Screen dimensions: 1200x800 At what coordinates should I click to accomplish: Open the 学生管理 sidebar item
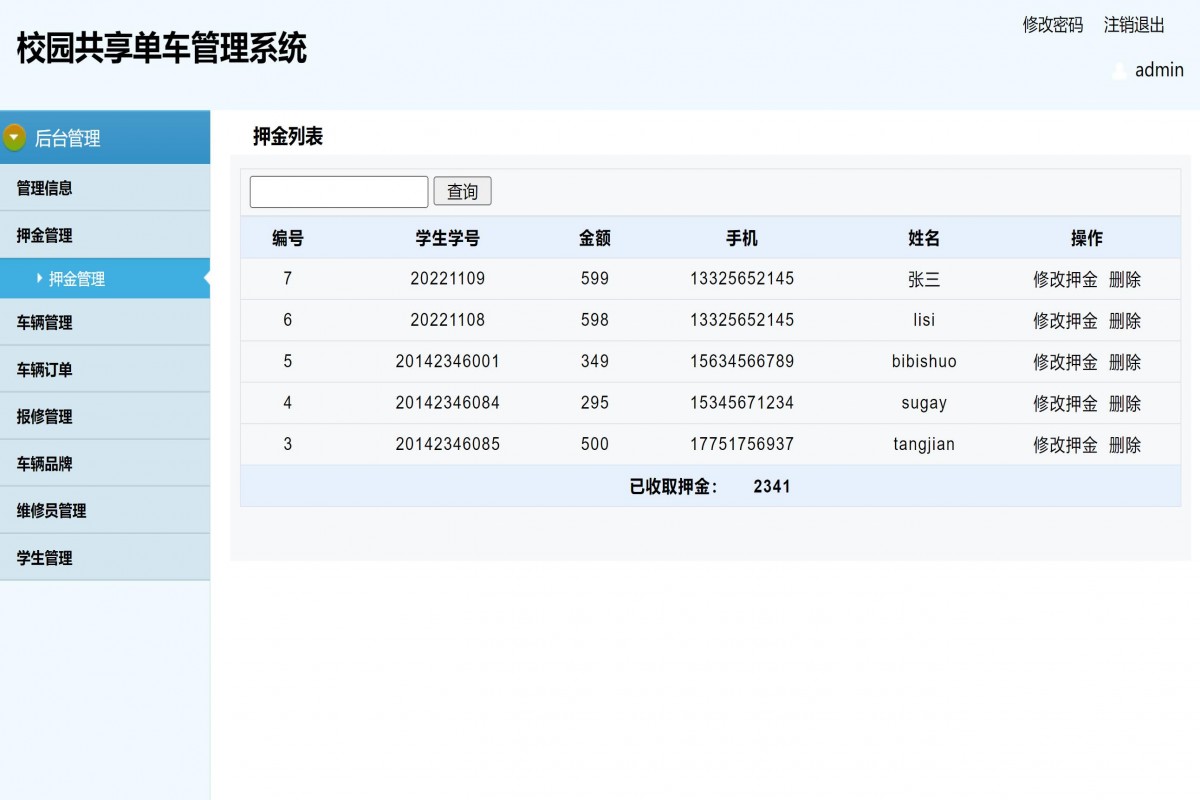point(45,557)
